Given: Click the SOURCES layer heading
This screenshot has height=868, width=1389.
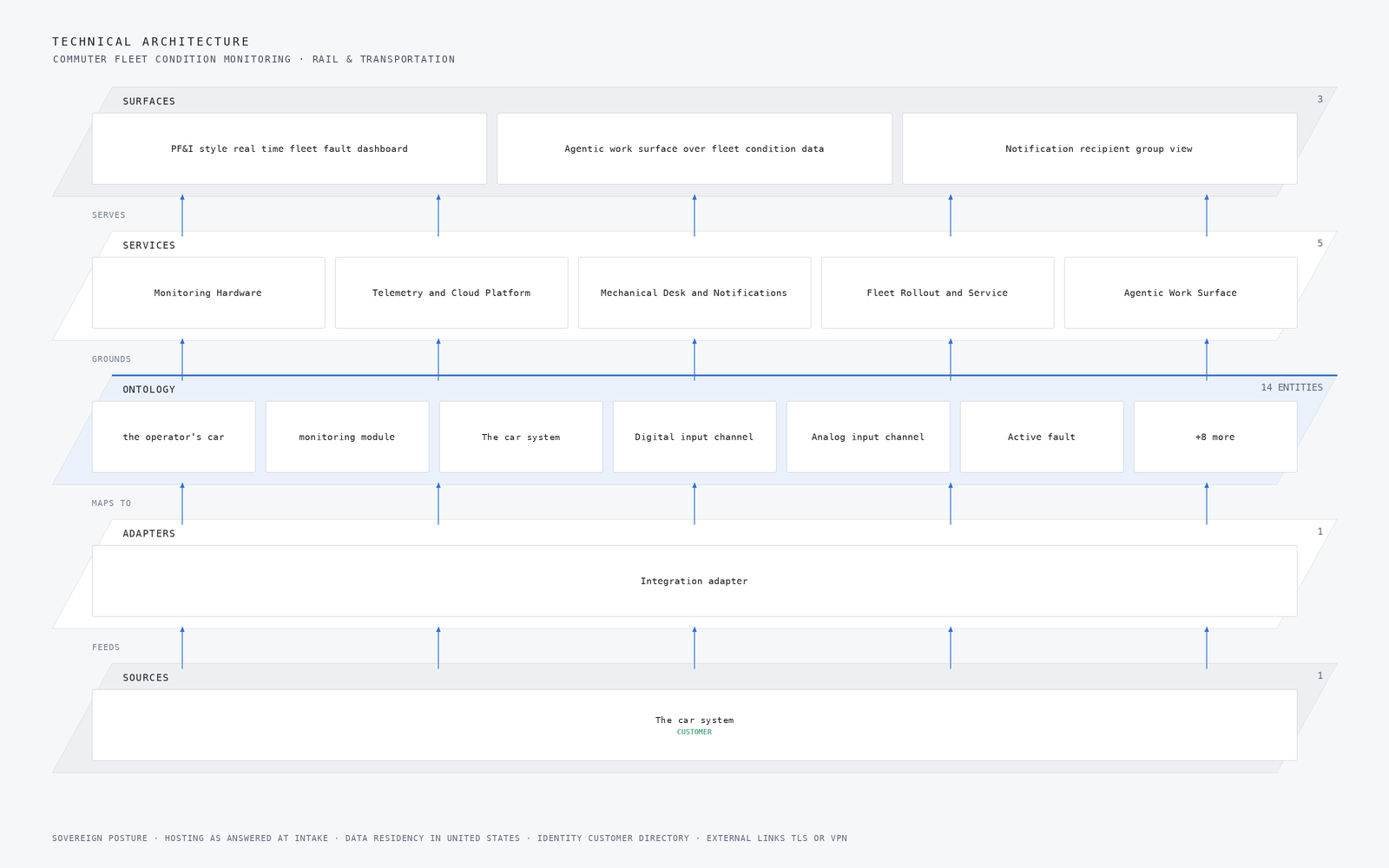Looking at the screenshot, I should coord(146,678).
